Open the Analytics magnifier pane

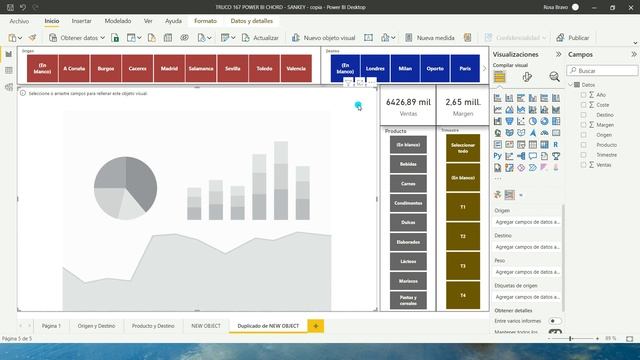pyautogui.click(x=554, y=77)
